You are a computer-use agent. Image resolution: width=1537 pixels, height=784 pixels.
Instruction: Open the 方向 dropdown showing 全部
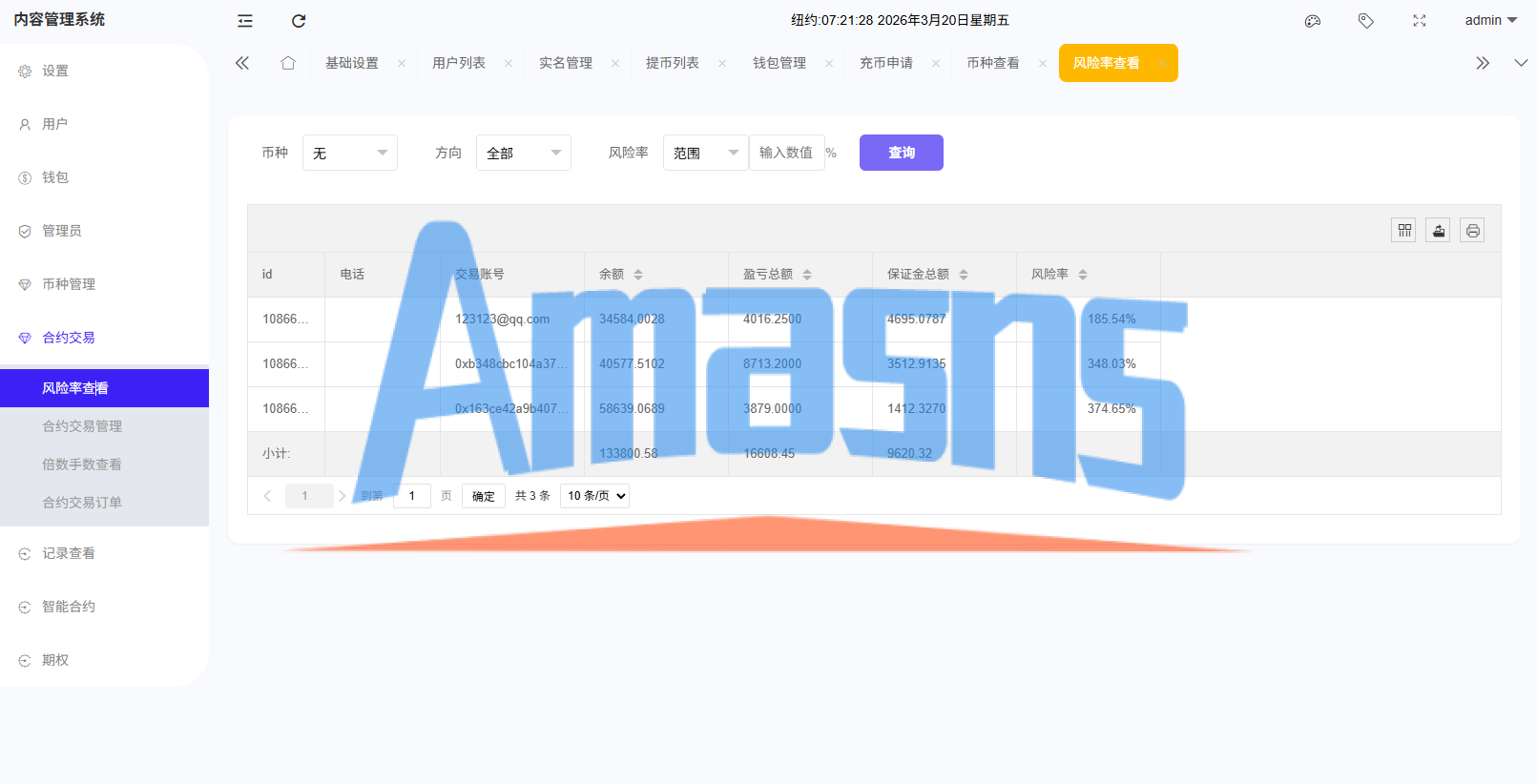coord(524,153)
